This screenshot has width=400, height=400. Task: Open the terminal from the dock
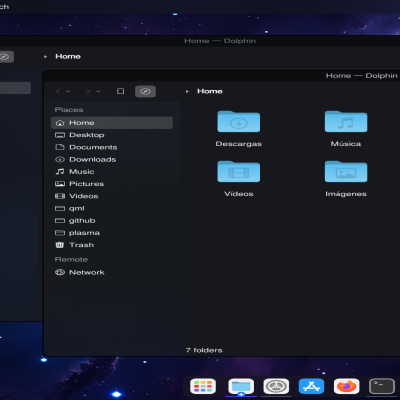[382, 387]
